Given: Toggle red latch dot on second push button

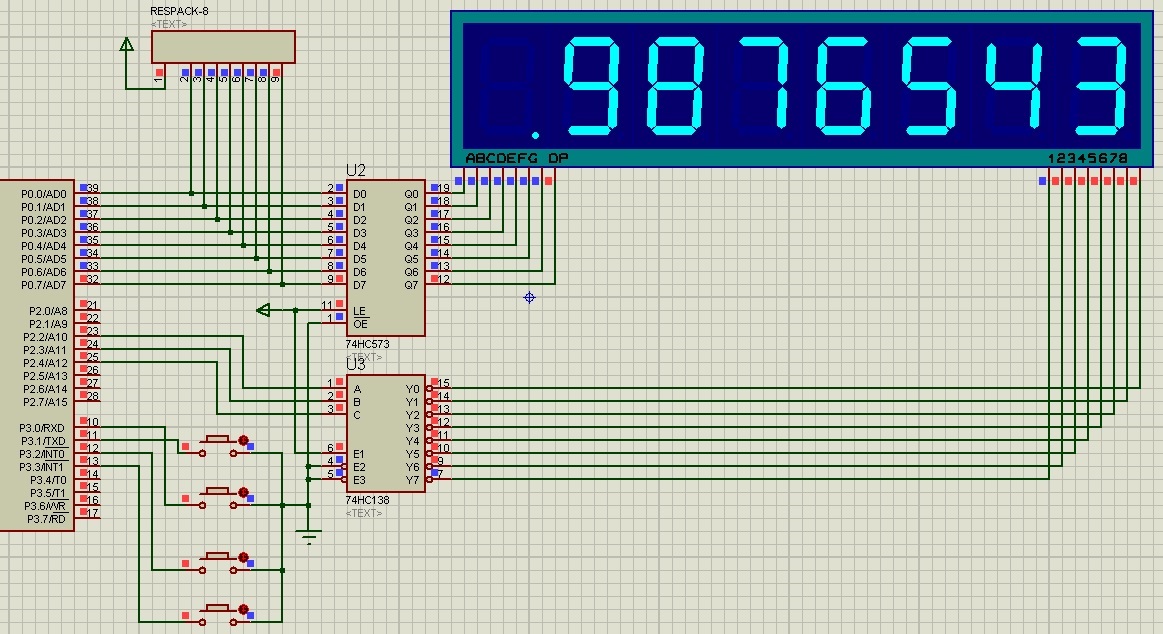Looking at the screenshot, I should point(243,492).
